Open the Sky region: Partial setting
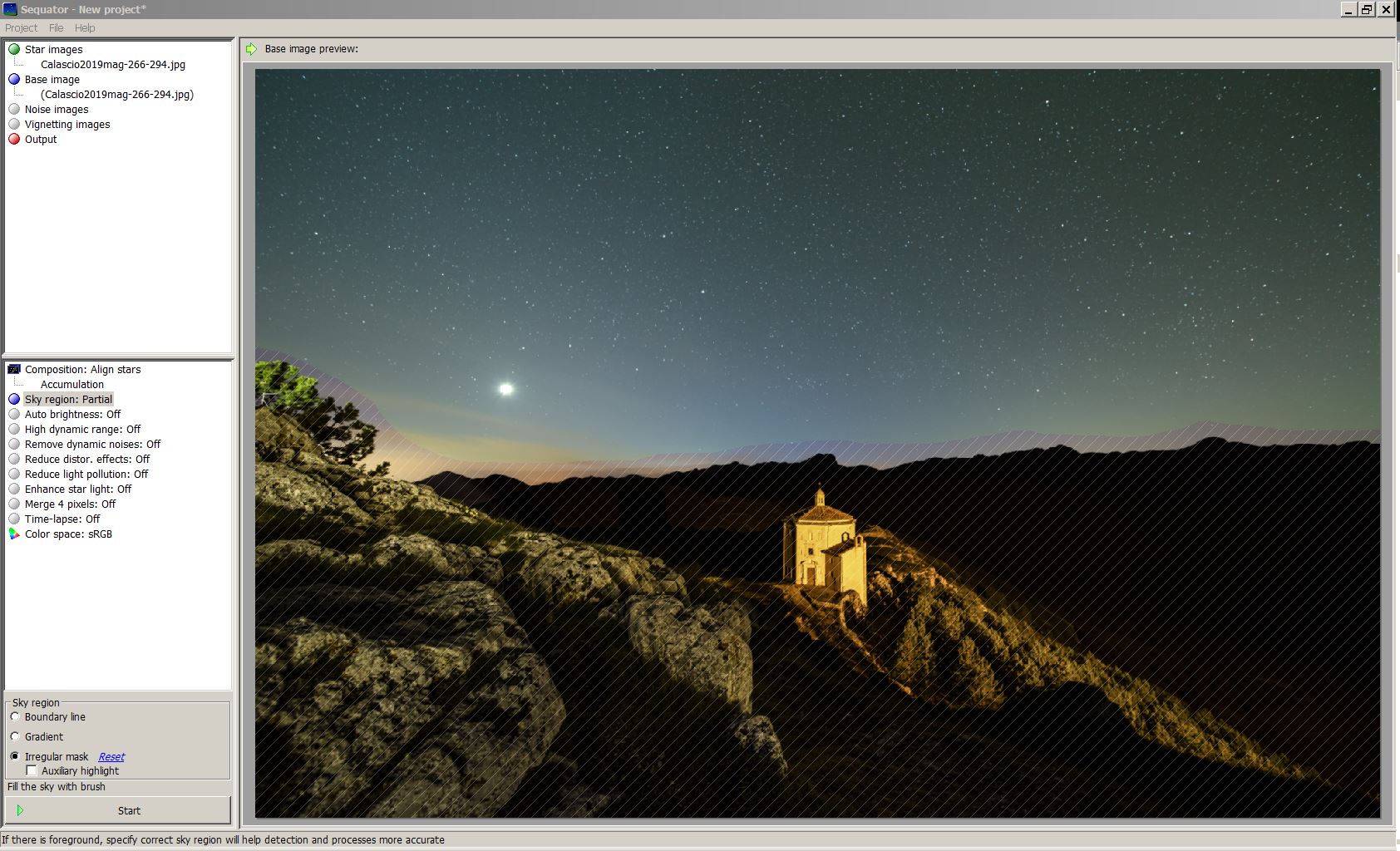This screenshot has height=851, width=1400. 68,400
